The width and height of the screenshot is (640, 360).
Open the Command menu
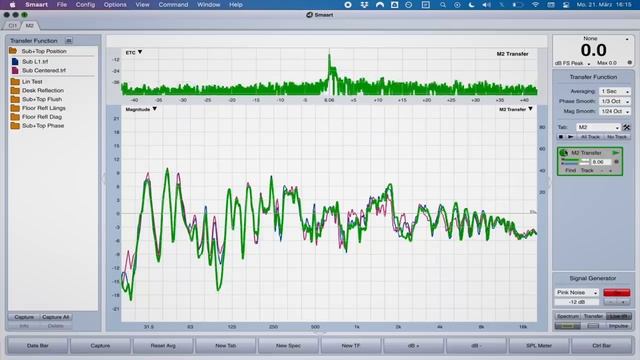173,5
